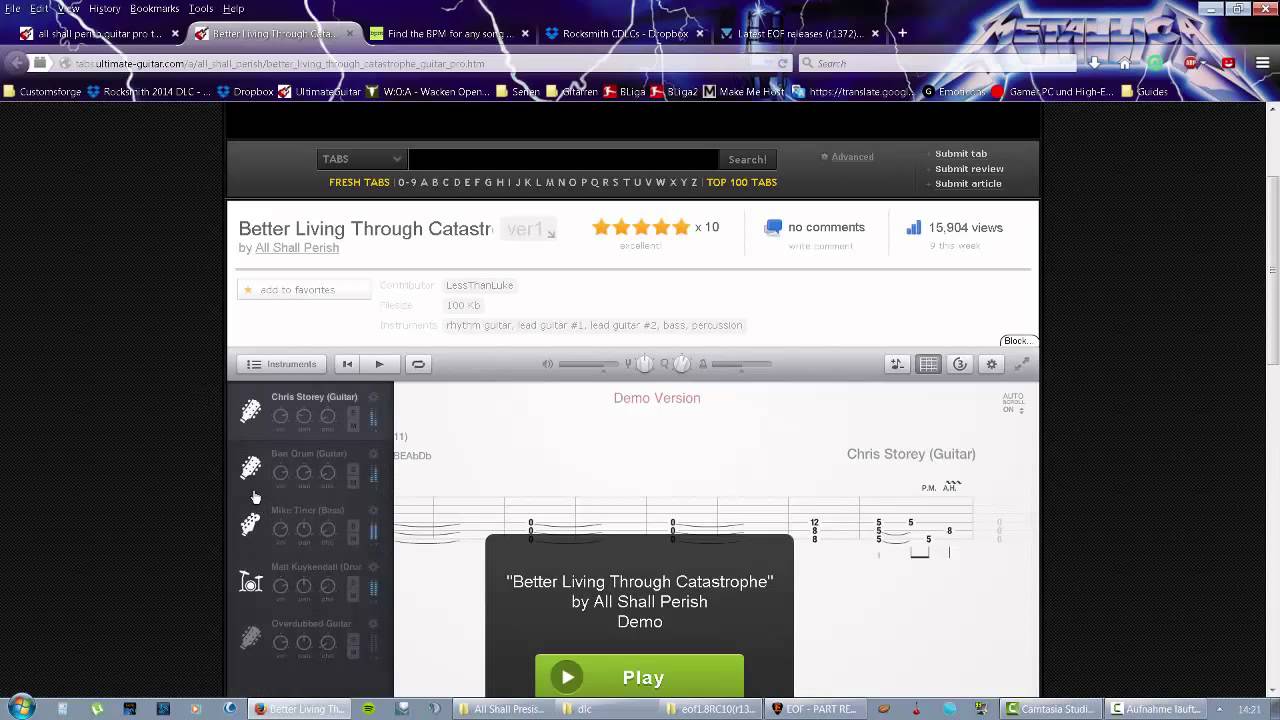This screenshot has width=1280, height=720.
Task: Switch player to fullscreen mode
Action: tap(1022, 364)
